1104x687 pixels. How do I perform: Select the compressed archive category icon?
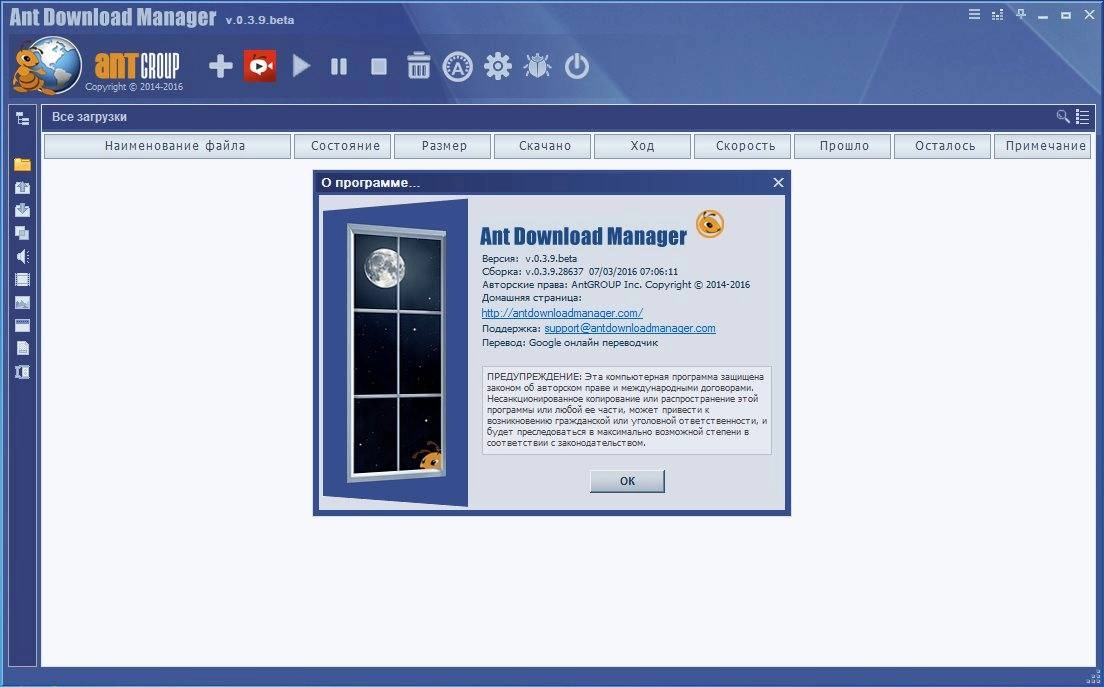23,372
